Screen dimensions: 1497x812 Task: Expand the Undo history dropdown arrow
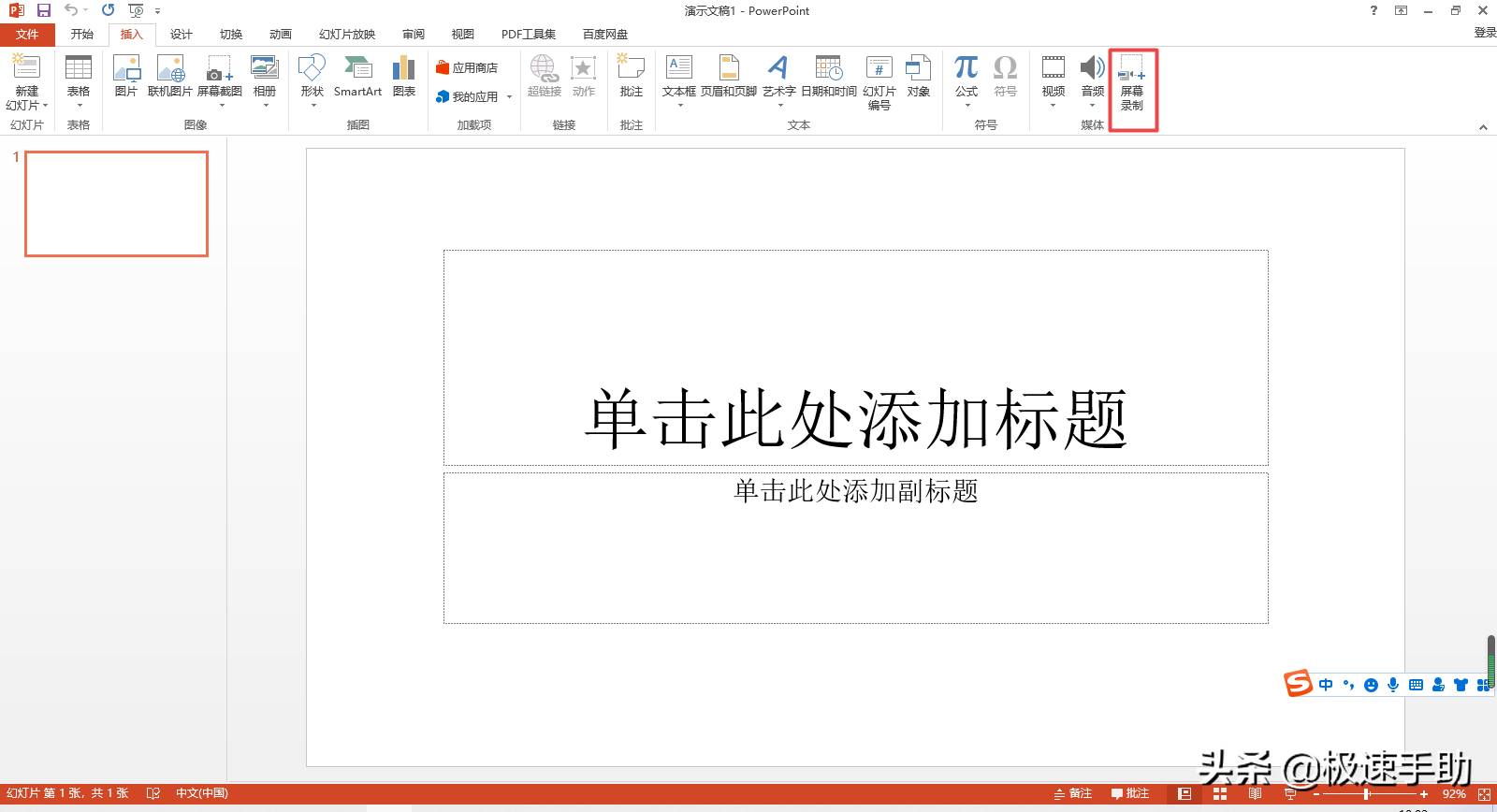[x=86, y=10]
